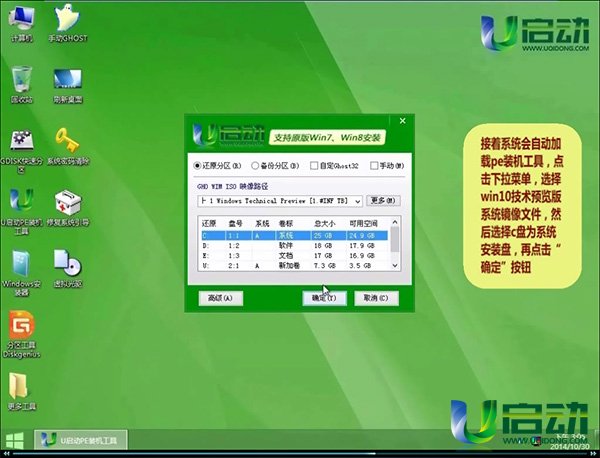
Task: Expand the image path dropdown
Action: point(357,201)
